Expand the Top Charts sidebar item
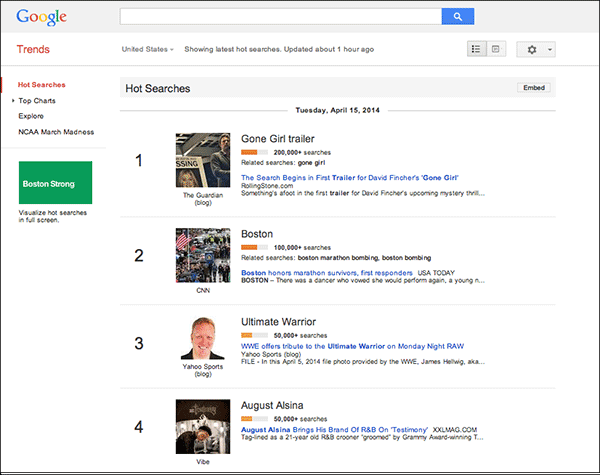 click(x=13, y=101)
